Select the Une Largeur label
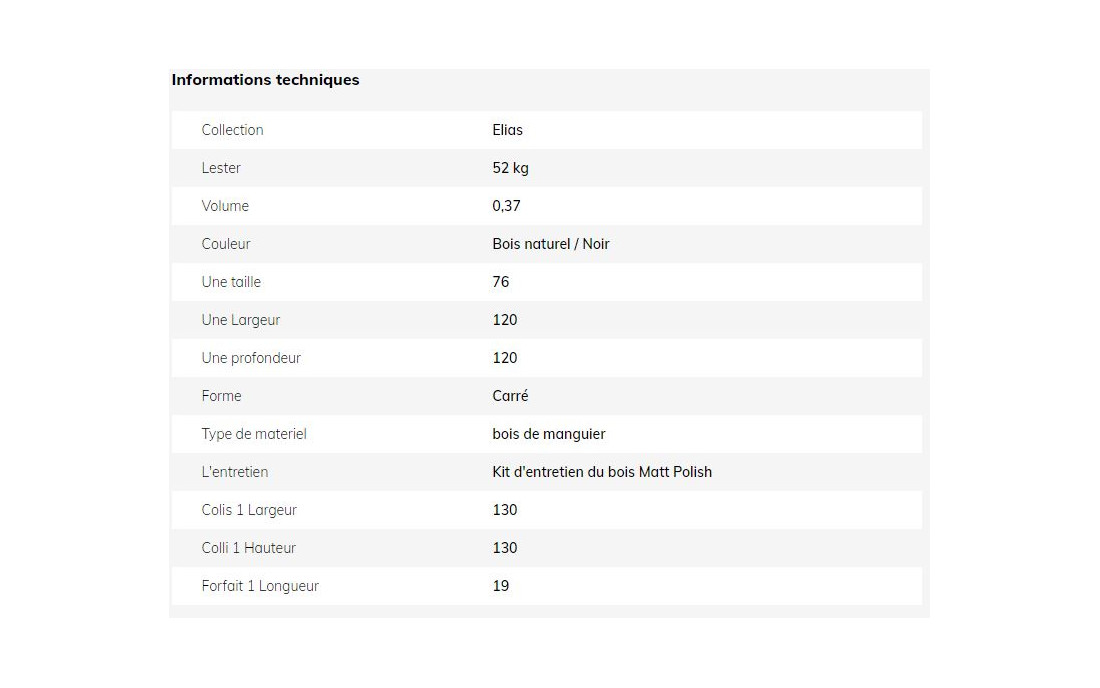This screenshot has width=1100, height=688. click(241, 320)
